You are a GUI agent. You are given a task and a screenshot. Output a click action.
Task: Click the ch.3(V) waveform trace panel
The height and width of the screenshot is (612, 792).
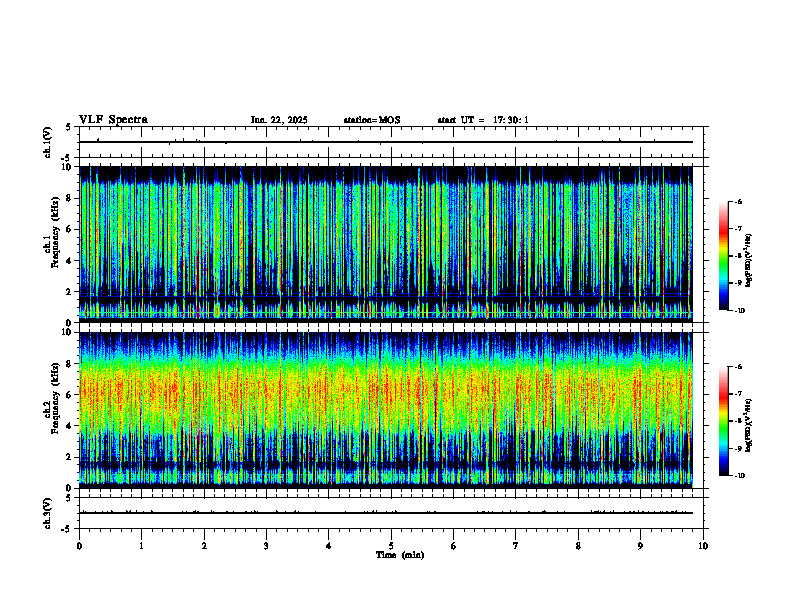pos(391,513)
